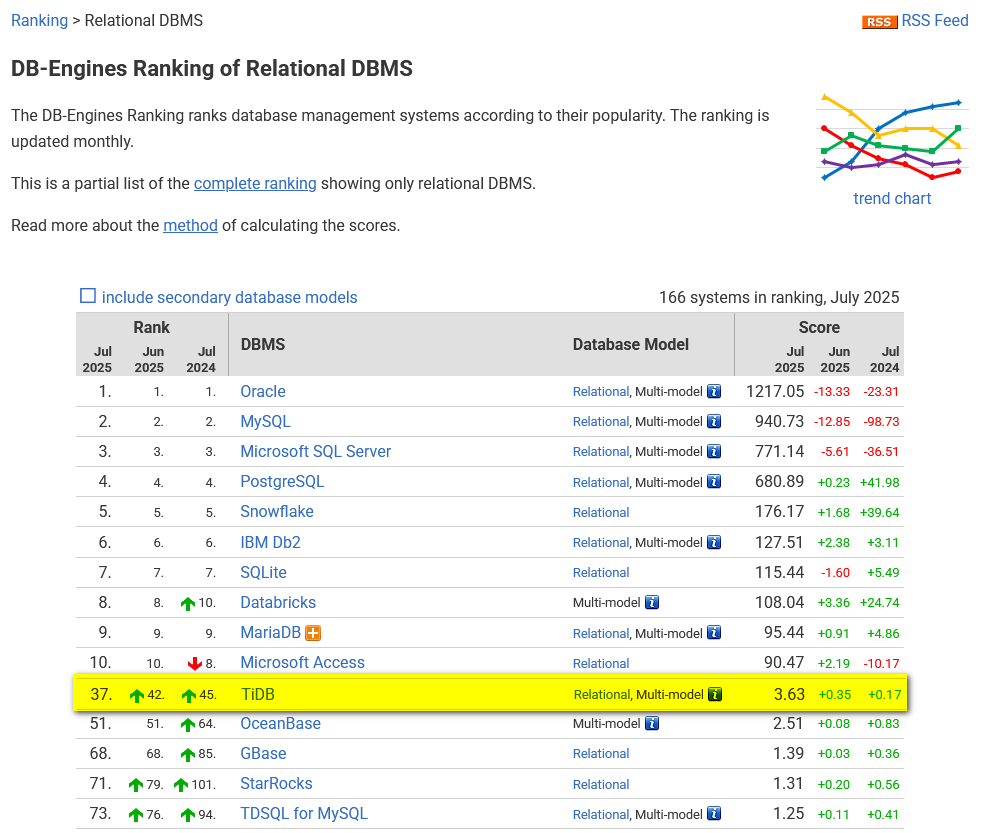Click green up arrow in GBase row
987x833 pixels.
tap(188, 754)
